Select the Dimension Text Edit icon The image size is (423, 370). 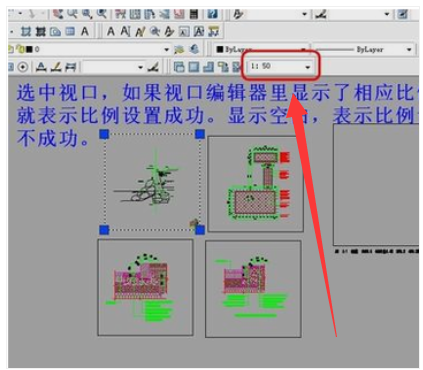(x=56, y=67)
